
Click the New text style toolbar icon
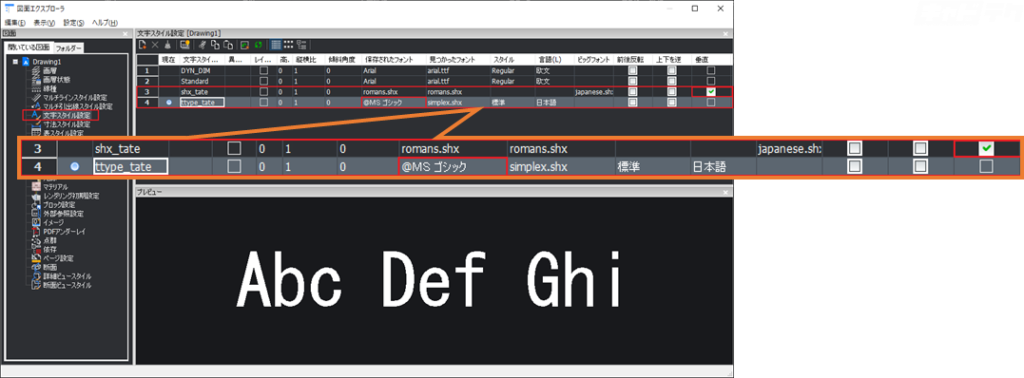[x=142, y=45]
